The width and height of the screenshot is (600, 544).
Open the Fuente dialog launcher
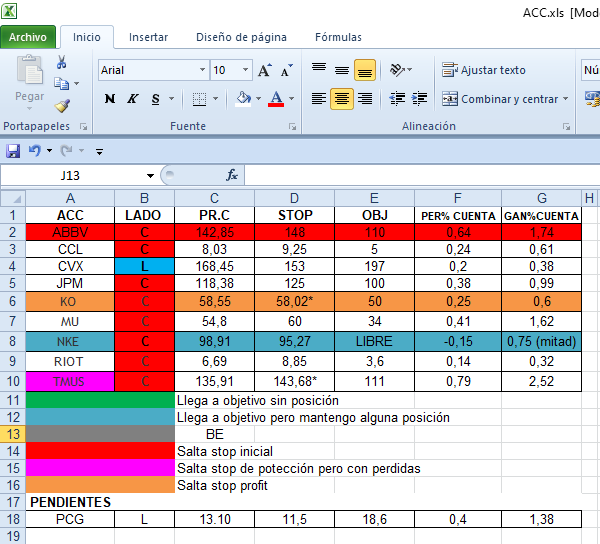tap(293, 127)
